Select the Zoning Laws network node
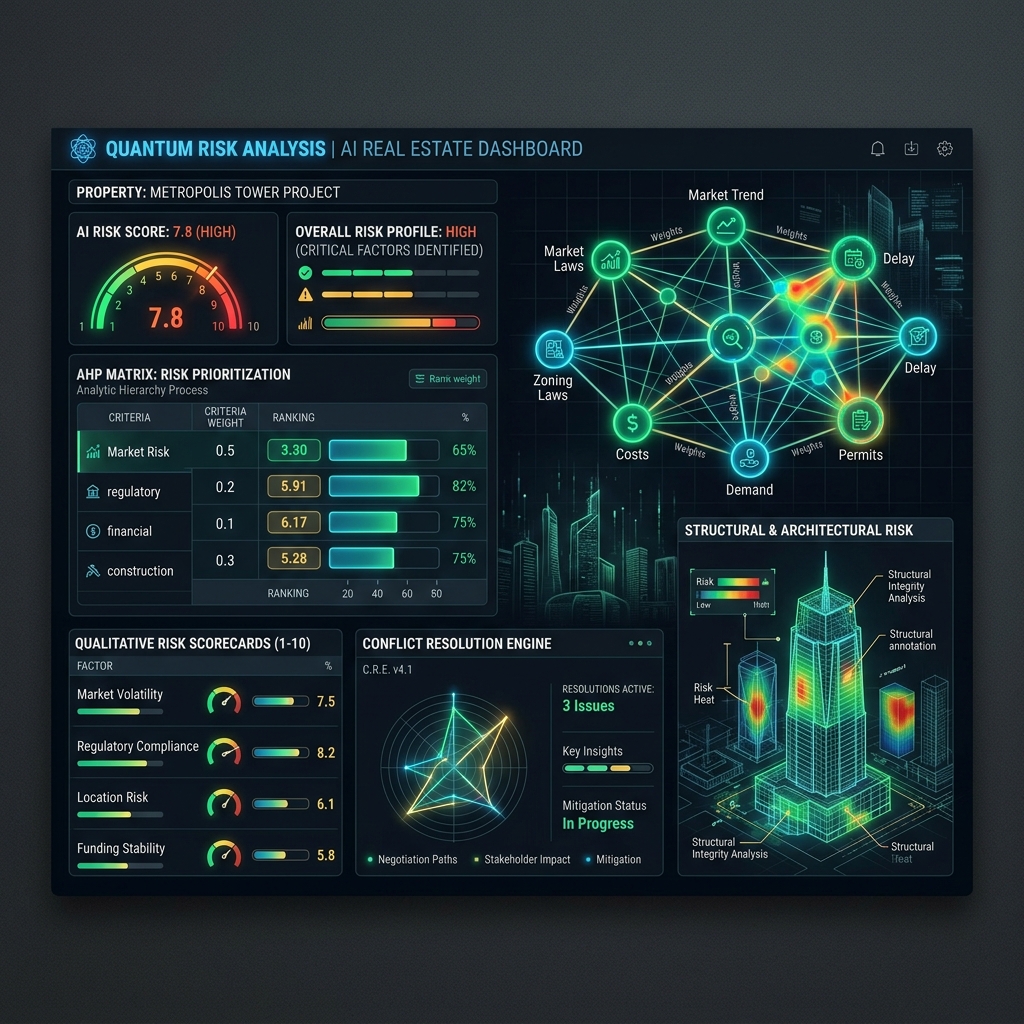 [554, 349]
